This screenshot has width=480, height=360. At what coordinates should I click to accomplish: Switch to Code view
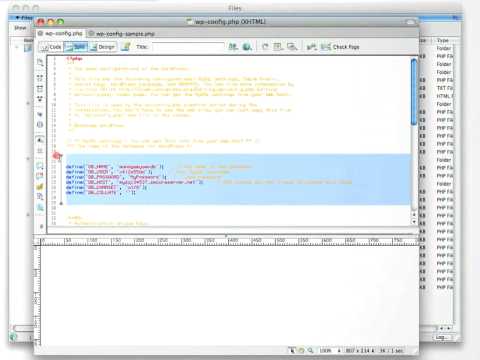(x=51, y=47)
